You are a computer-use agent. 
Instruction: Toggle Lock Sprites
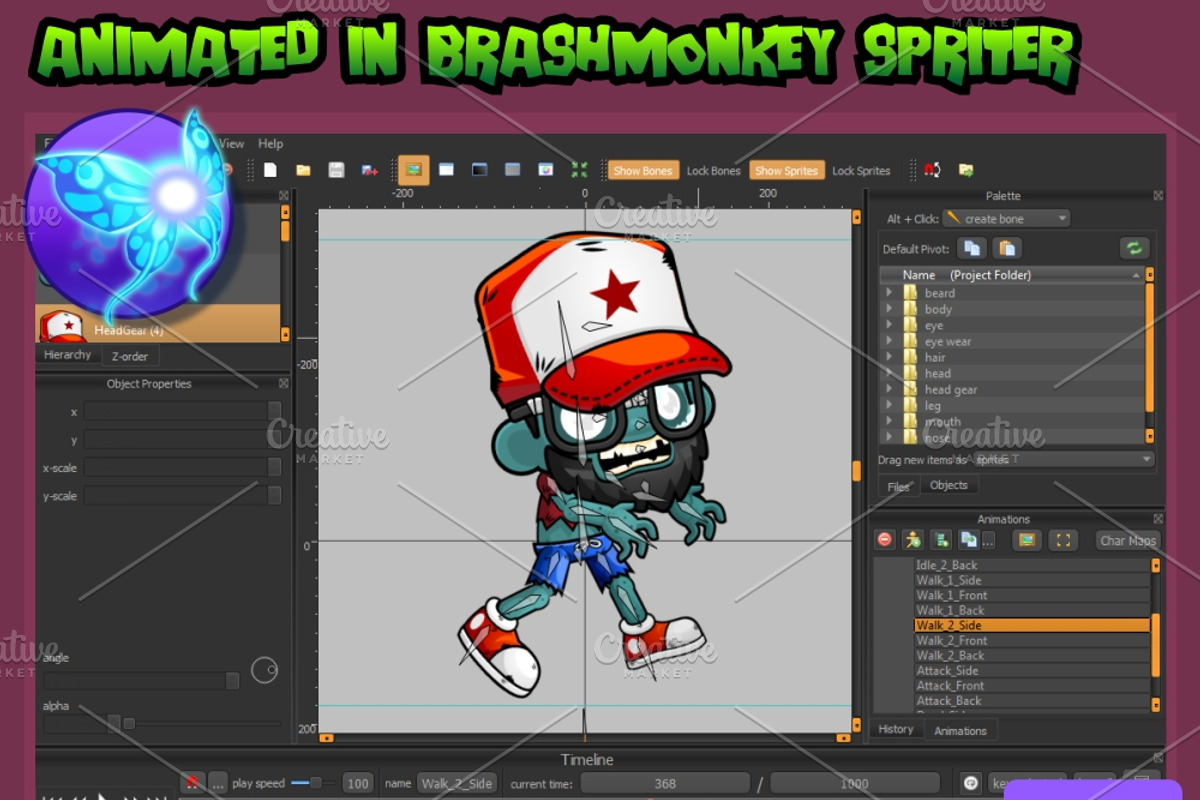coord(861,171)
